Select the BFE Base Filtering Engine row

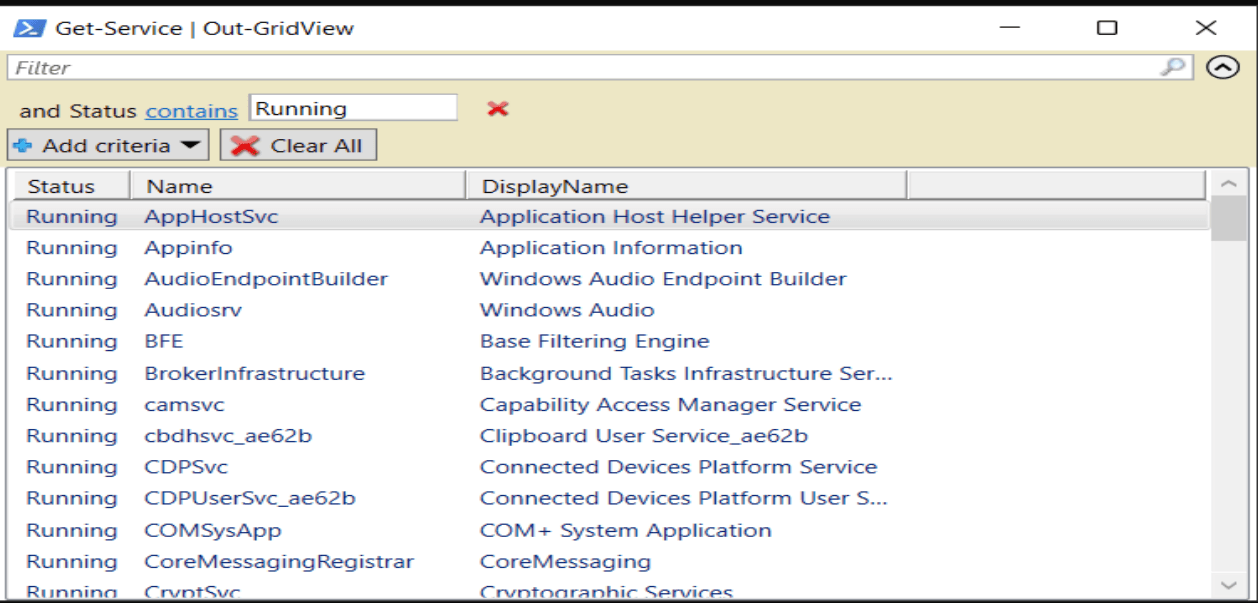pos(165,341)
